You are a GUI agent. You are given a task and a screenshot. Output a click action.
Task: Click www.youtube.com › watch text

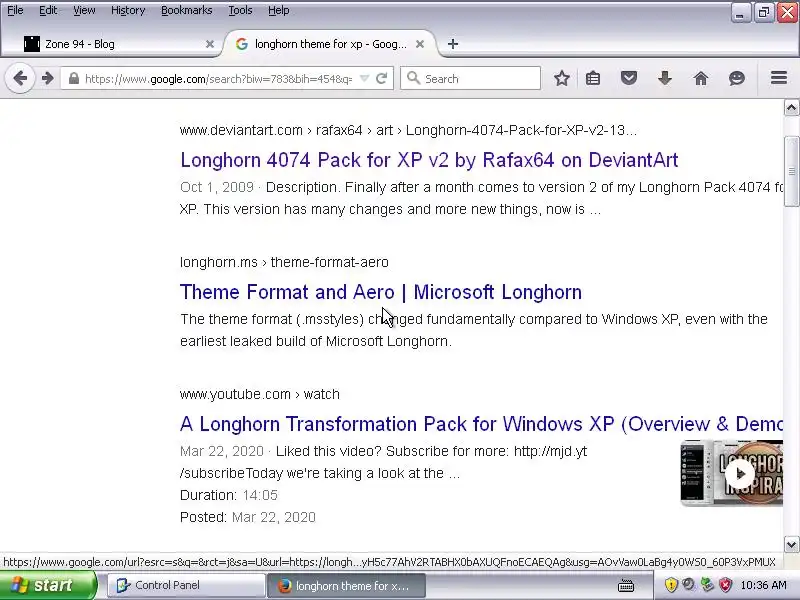[260, 394]
